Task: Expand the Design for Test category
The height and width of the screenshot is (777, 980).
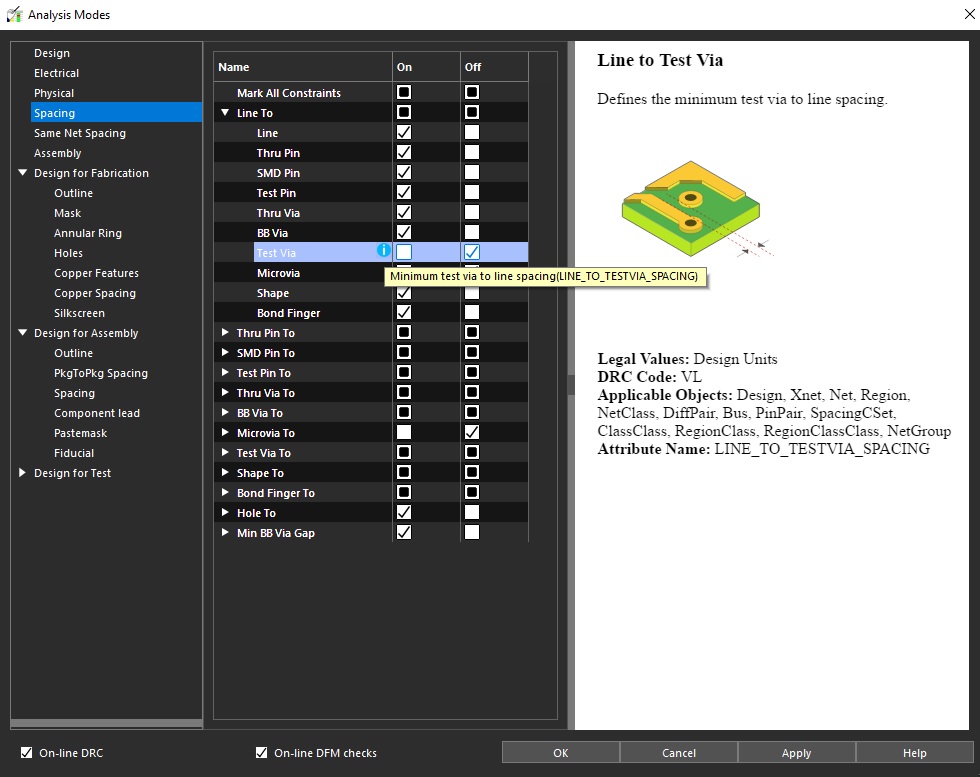Action: (23, 473)
